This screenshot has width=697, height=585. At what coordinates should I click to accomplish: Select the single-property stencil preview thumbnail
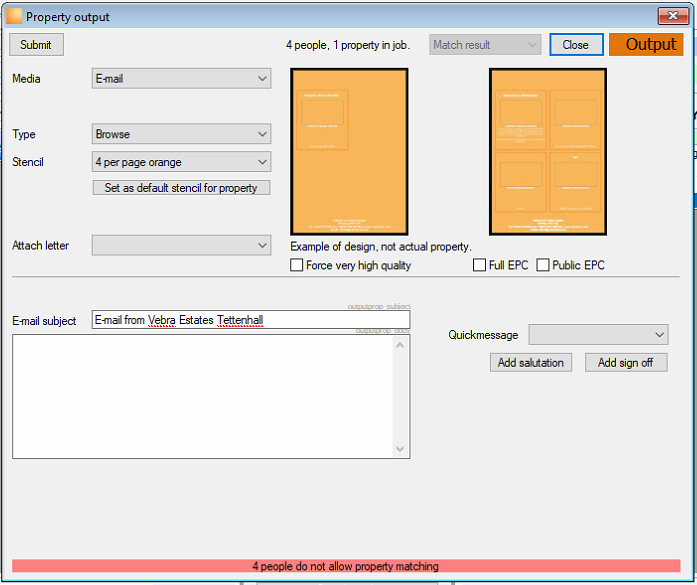click(349, 152)
